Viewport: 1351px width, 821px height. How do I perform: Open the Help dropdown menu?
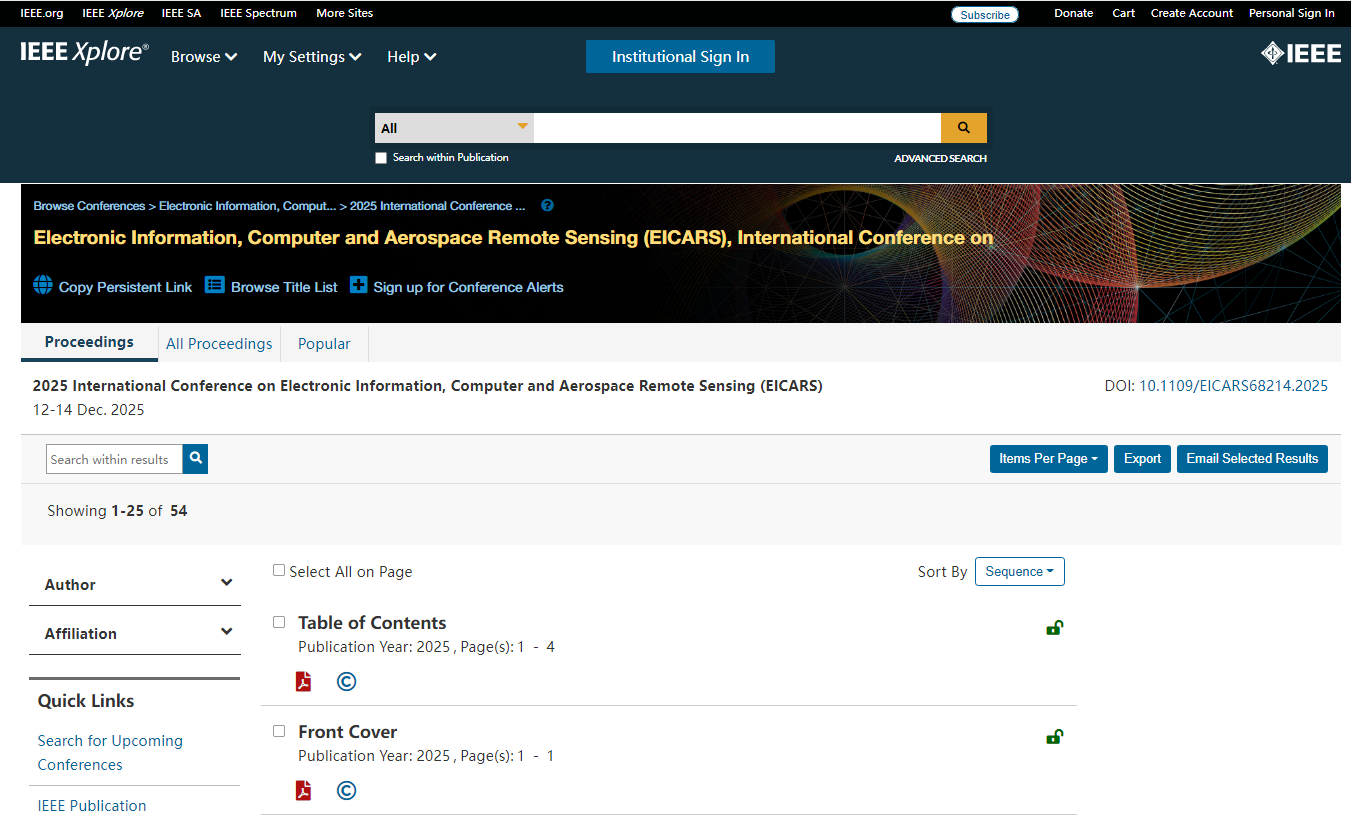[x=412, y=57]
